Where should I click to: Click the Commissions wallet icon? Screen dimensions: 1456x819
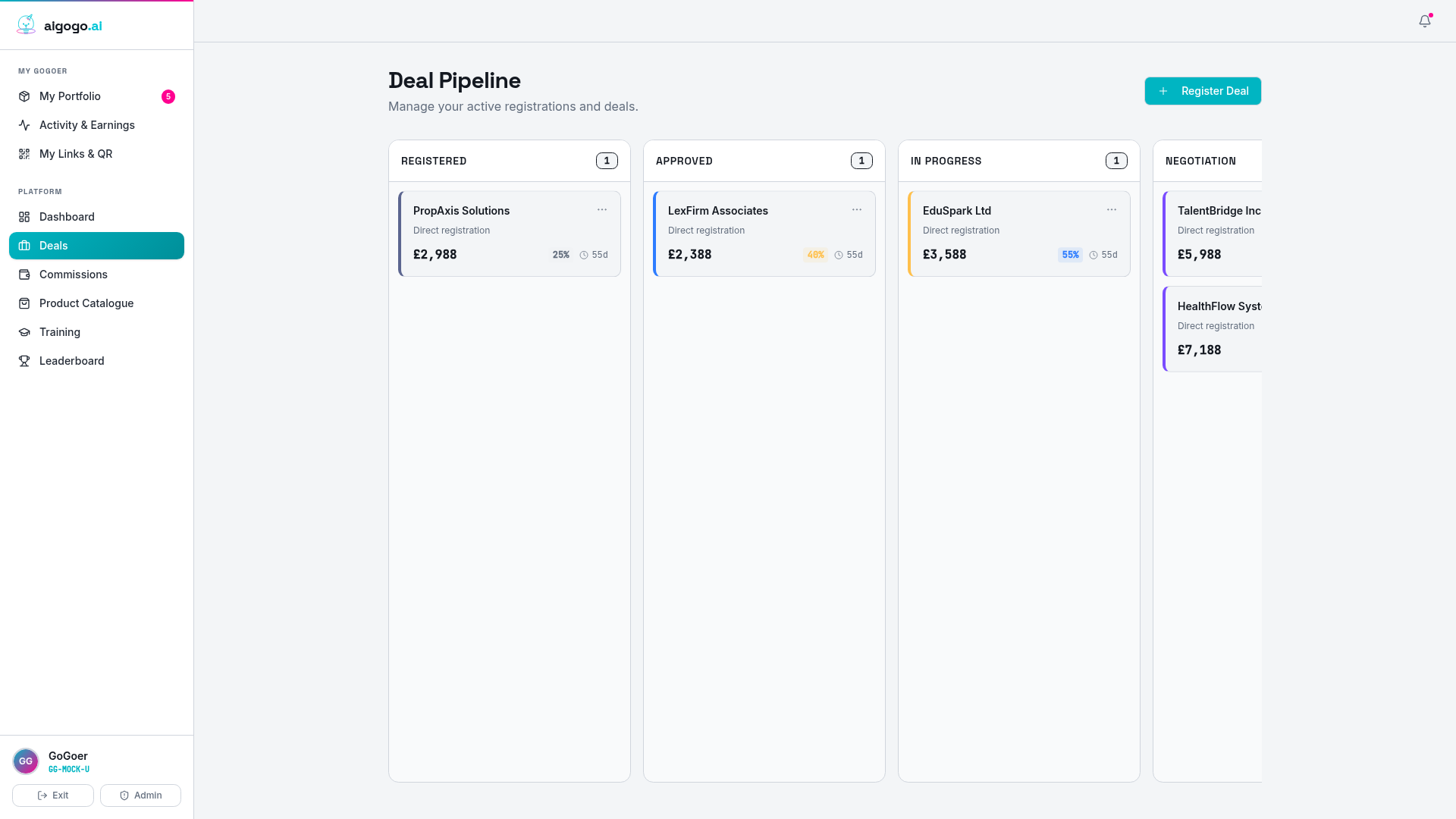[x=24, y=275]
